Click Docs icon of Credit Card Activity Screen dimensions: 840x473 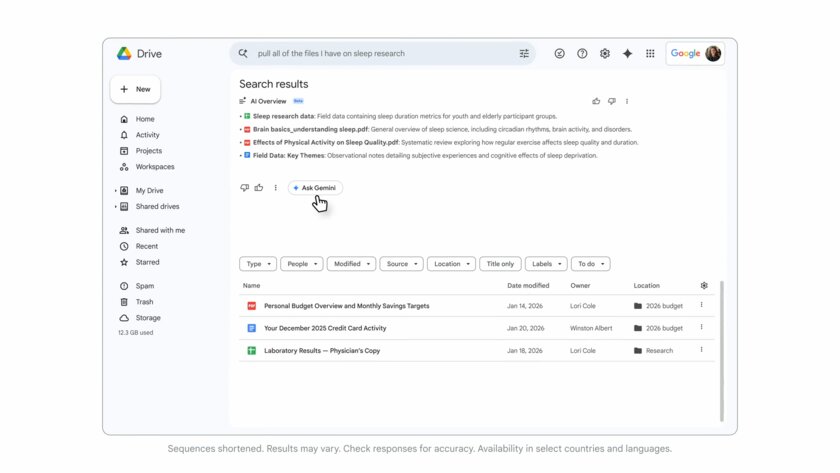click(x=251, y=328)
